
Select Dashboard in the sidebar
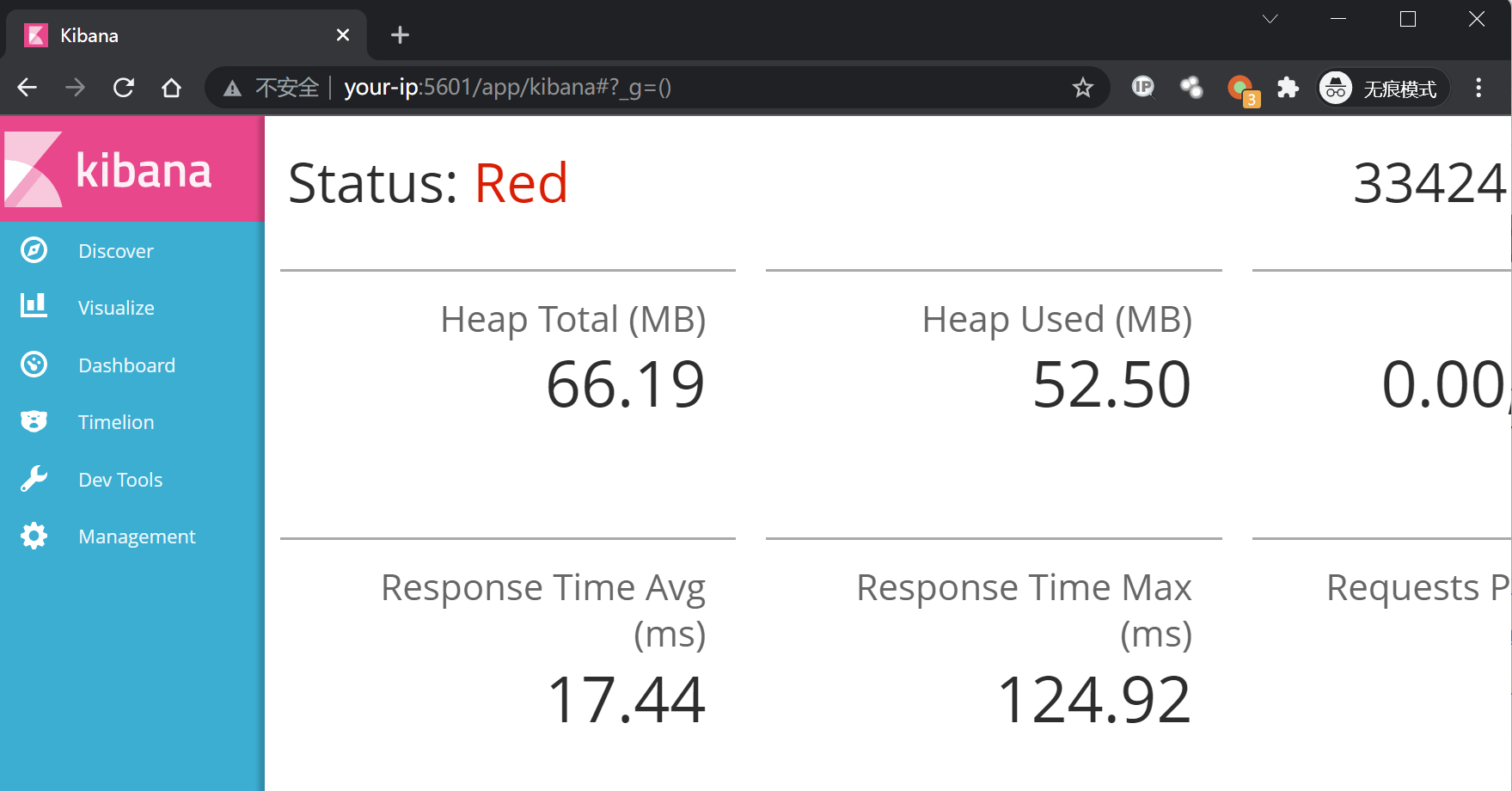pyautogui.click(x=126, y=365)
